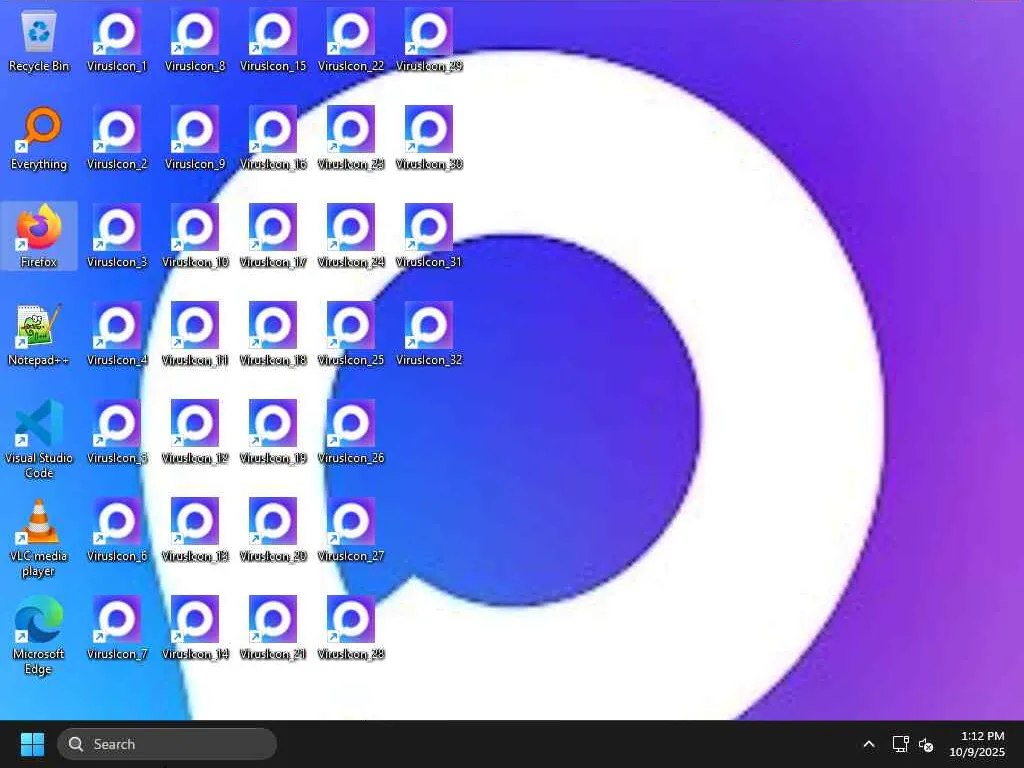Select the VirusIcon_15 shortcut
This screenshot has width=1024, height=768.
point(273,40)
